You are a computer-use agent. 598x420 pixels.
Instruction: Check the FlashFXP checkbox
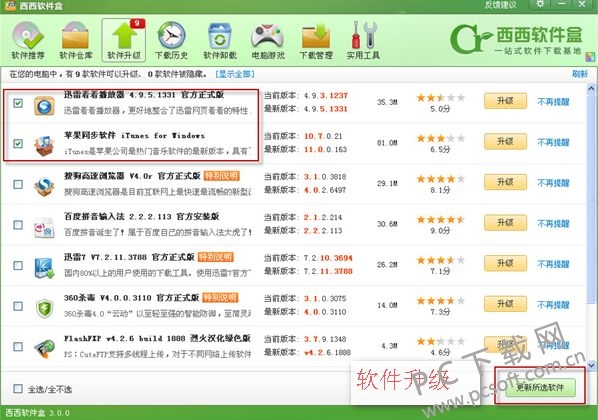(x=18, y=346)
